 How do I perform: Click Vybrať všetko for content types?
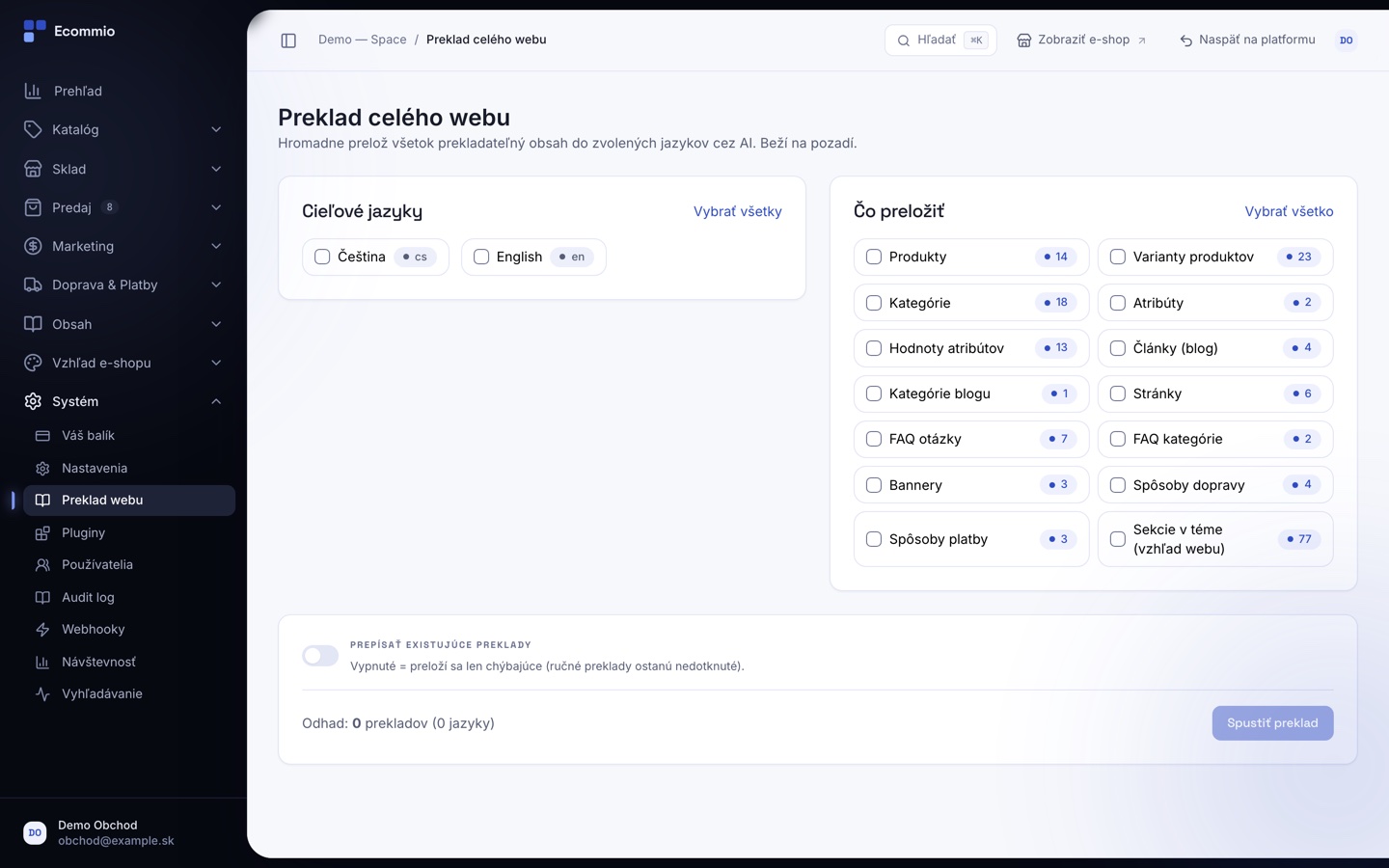(1289, 211)
